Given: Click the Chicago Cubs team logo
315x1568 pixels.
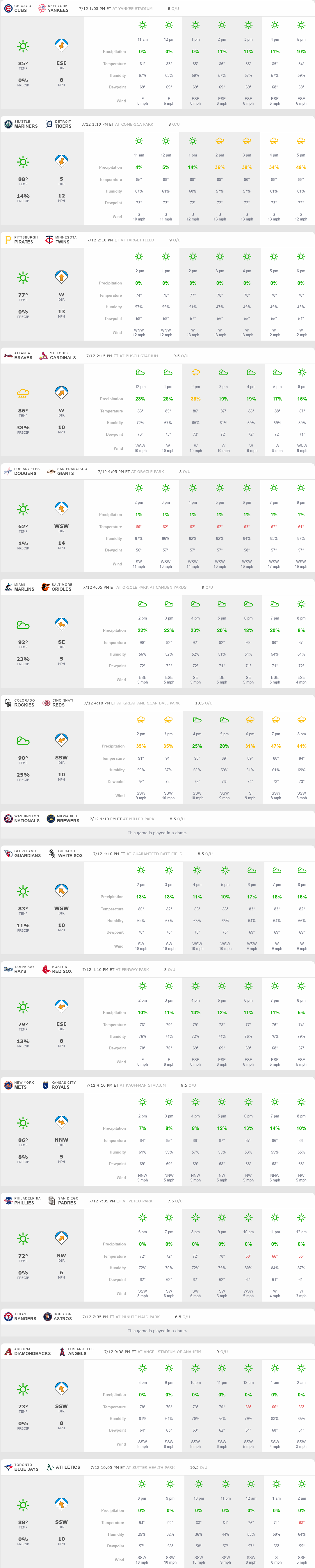Looking at the screenshot, I should click(x=8, y=8).
